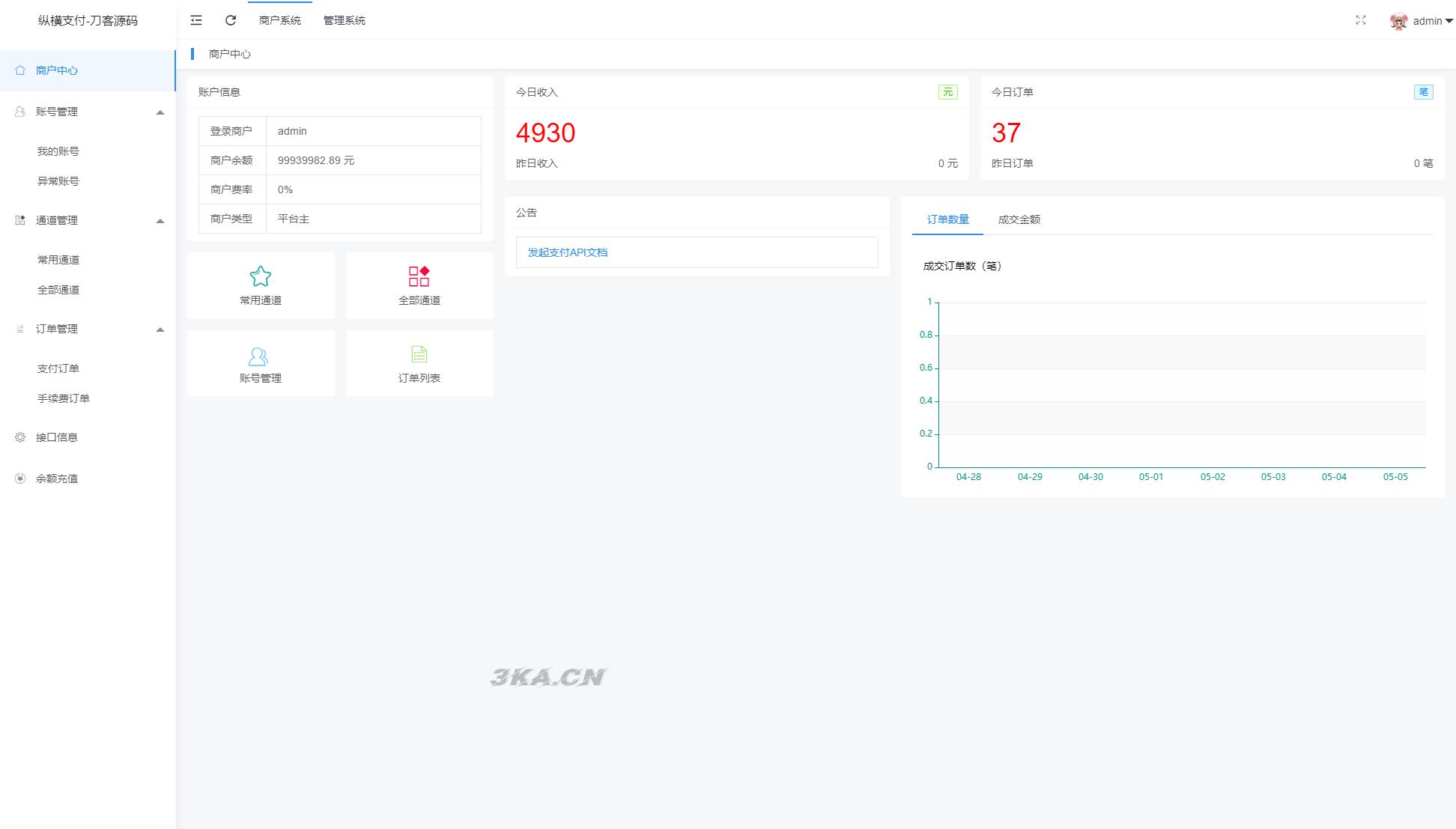Enter fullscreen mode via expand icon
Viewport: 1456px width, 829px height.
click(x=1361, y=20)
